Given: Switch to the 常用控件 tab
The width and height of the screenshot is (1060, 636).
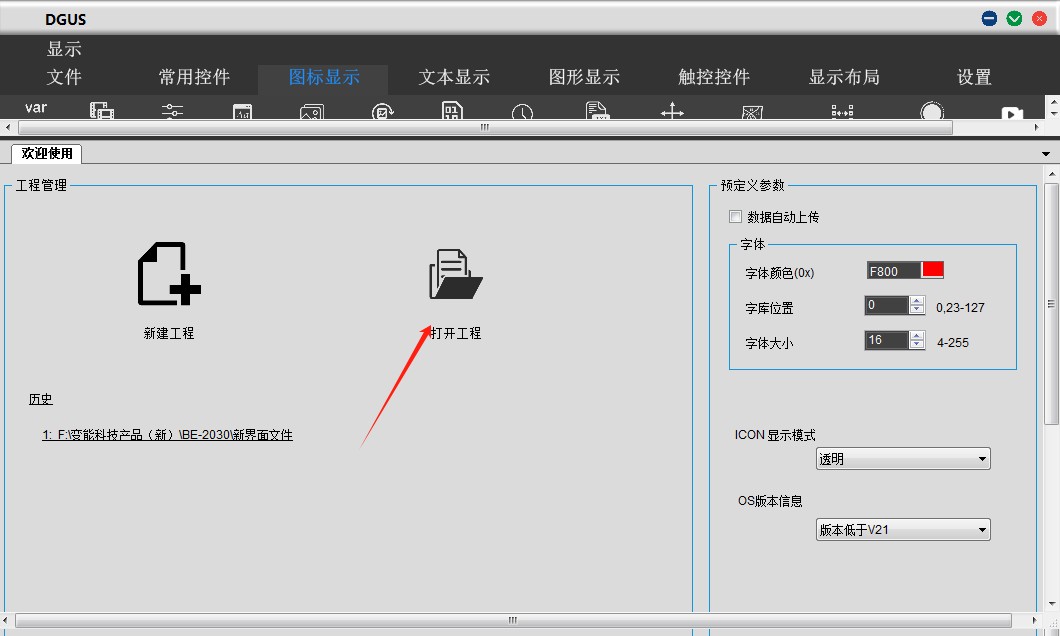Looking at the screenshot, I should click(194, 77).
